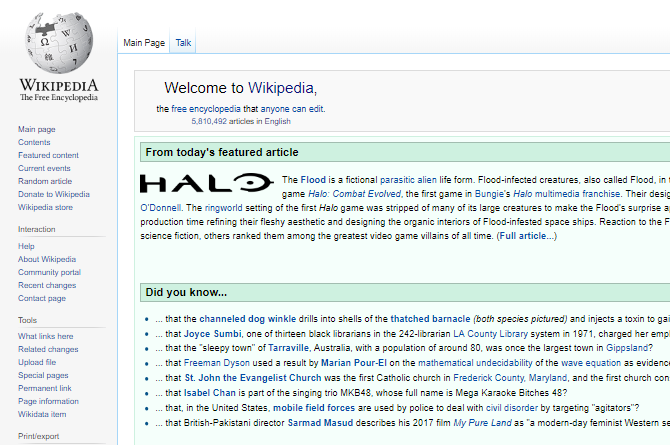Open the Featured content link
The image size is (670, 445).
pyautogui.click(x=48, y=155)
